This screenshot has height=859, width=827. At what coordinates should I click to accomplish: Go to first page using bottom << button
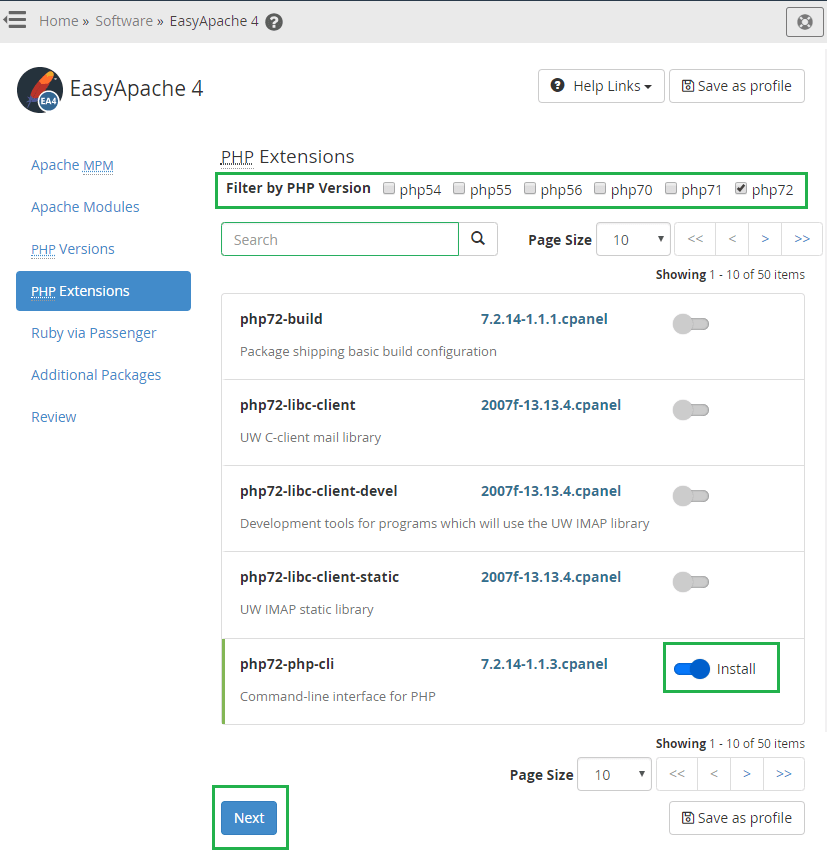pos(677,774)
